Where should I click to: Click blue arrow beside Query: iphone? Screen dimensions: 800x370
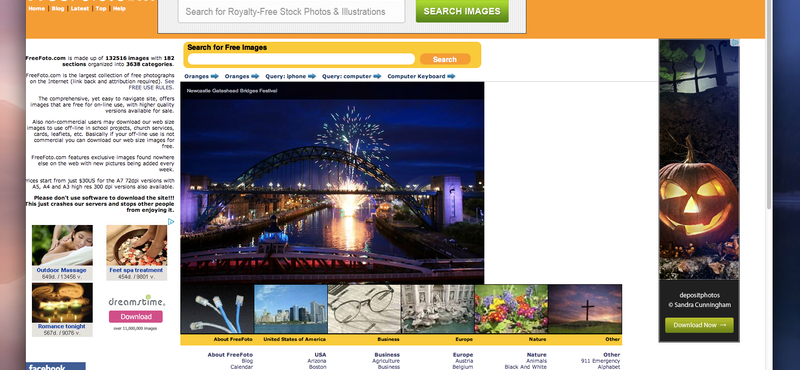coord(312,76)
